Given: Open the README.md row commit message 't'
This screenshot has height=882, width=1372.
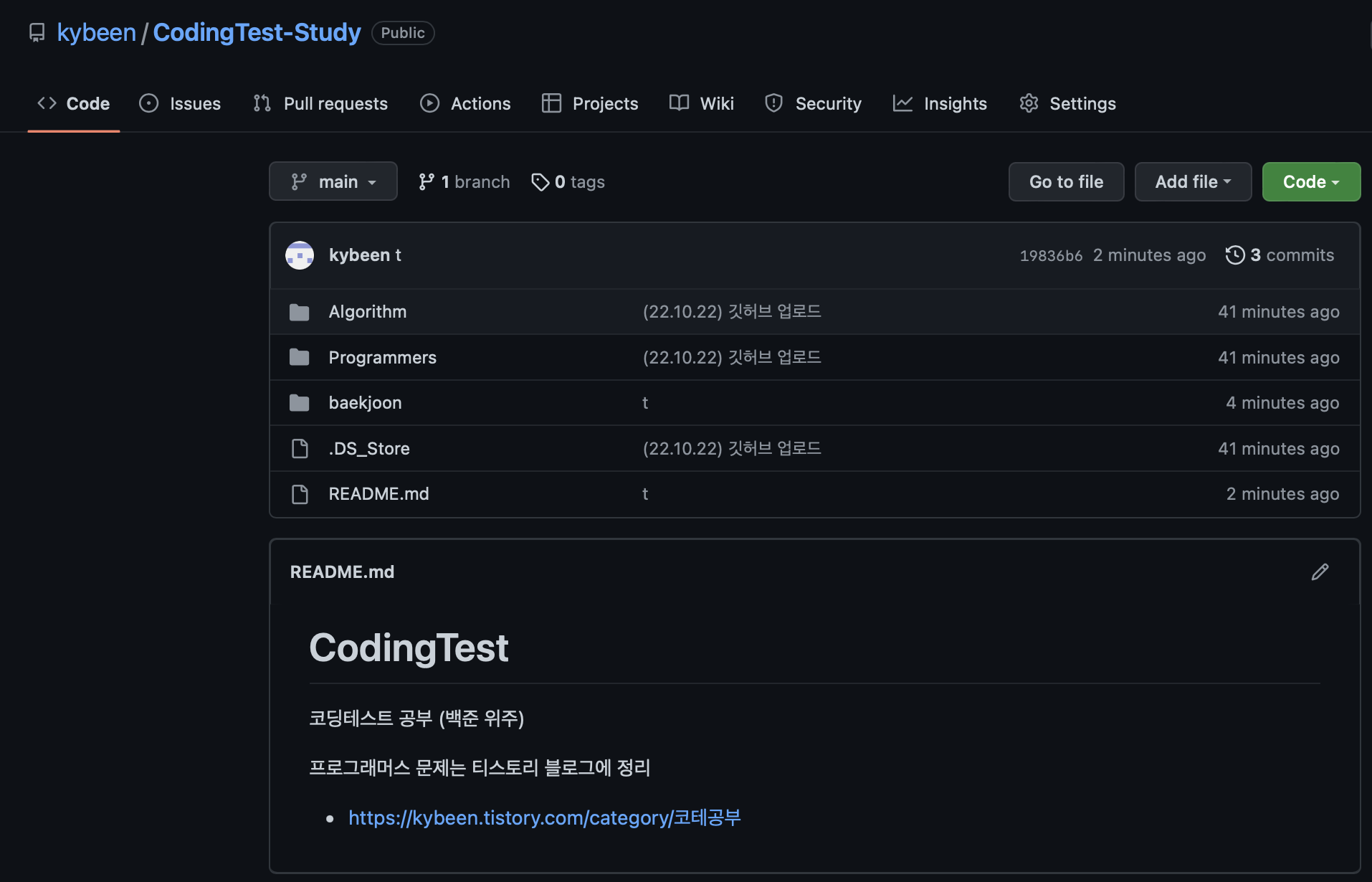Looking at the screenshot, I should point(645,494).
